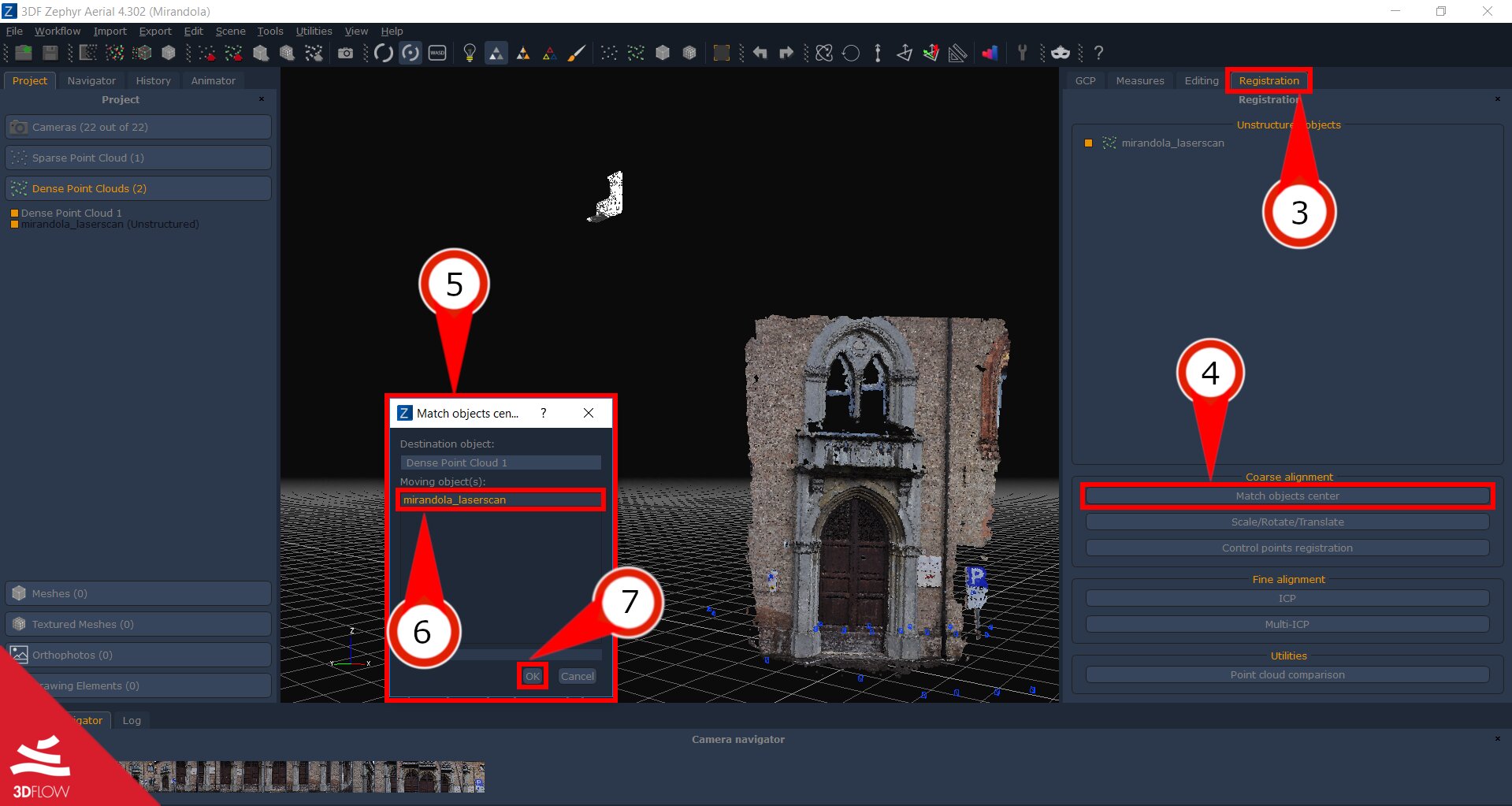Viewport: 1512px width, 806px height.
Task: Collapse Dense Point Clouds (2) section
Action: coord(139,188)
